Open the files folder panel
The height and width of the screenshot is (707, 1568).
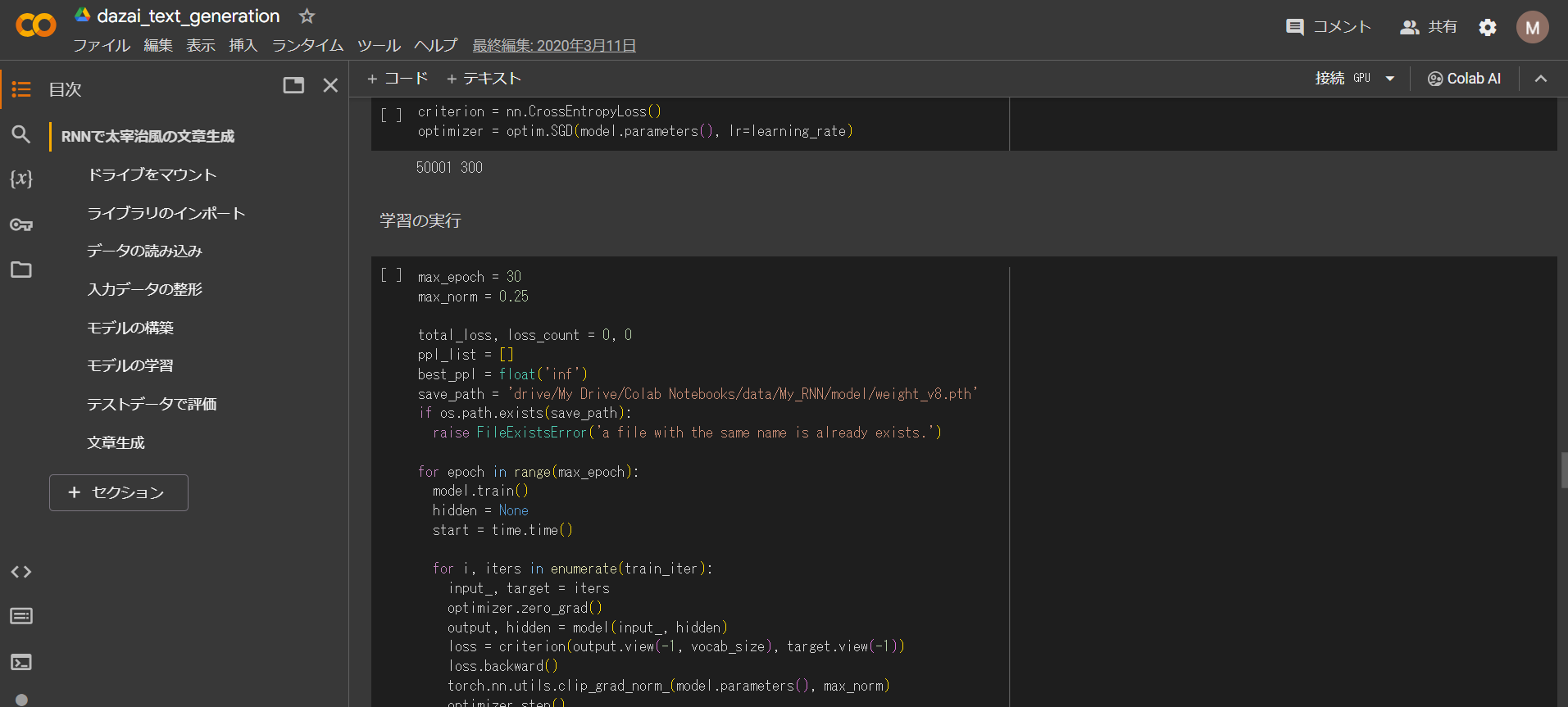(x=21, y=270)
